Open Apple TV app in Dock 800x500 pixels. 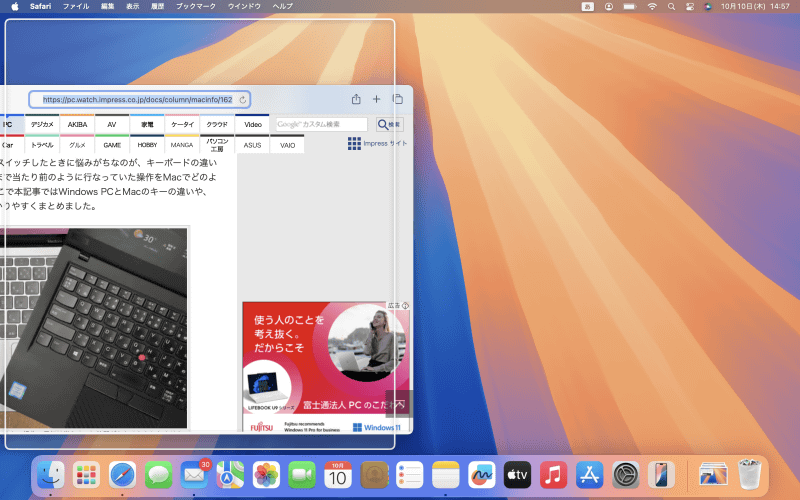[x=517, y=475]
